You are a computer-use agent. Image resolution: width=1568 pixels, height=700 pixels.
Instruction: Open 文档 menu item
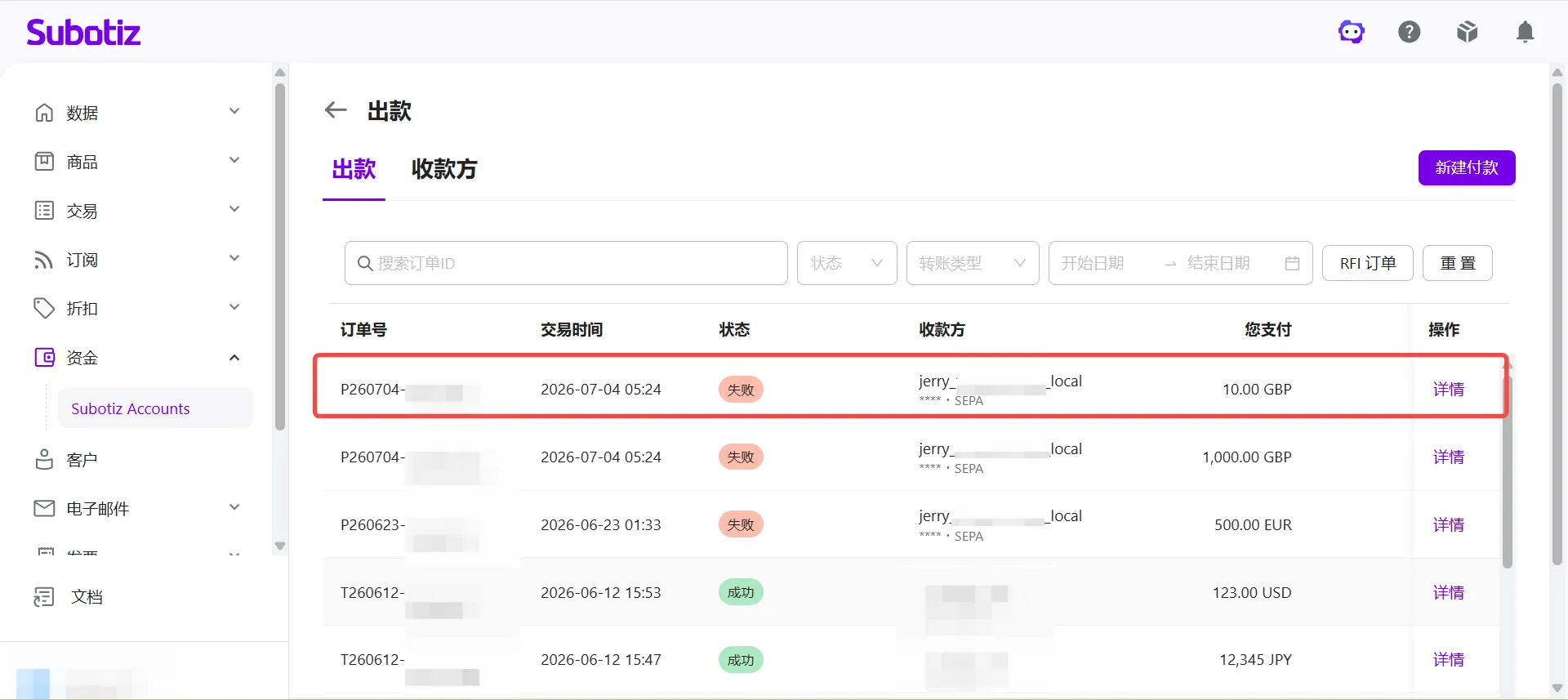click(x=87, y=597)
